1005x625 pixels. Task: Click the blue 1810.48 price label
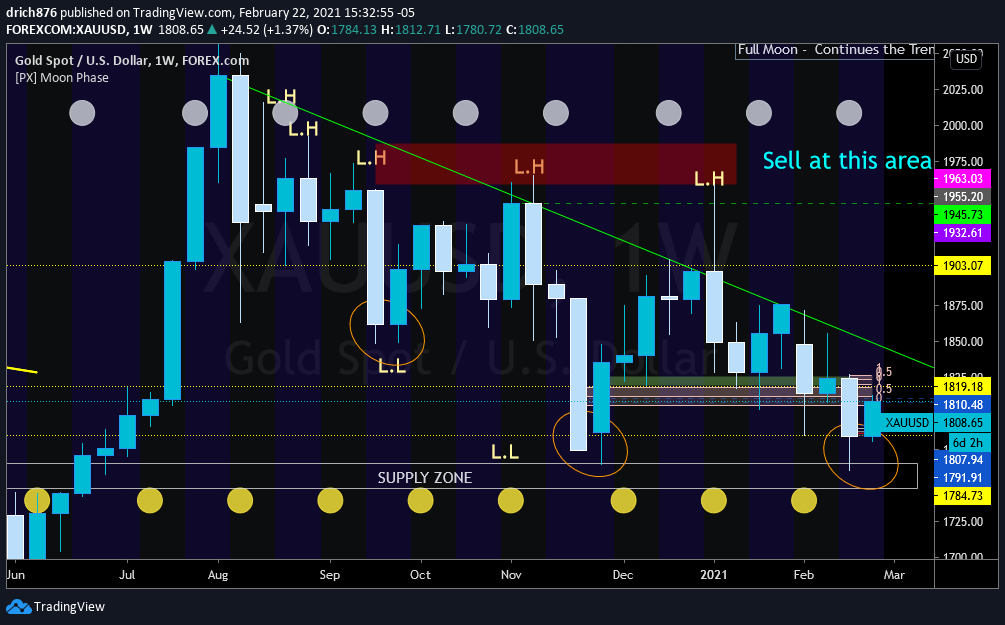point(962,404)
